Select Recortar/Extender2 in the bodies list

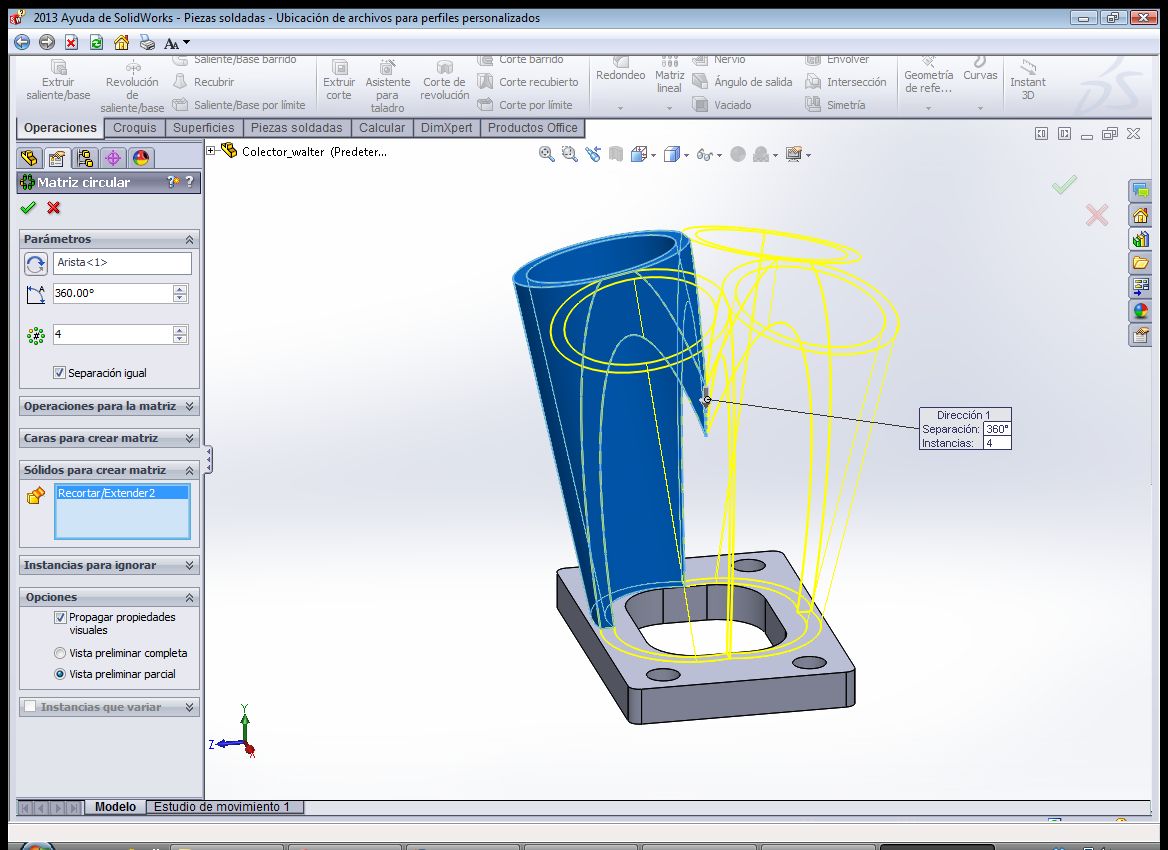(x=122, y=493)
